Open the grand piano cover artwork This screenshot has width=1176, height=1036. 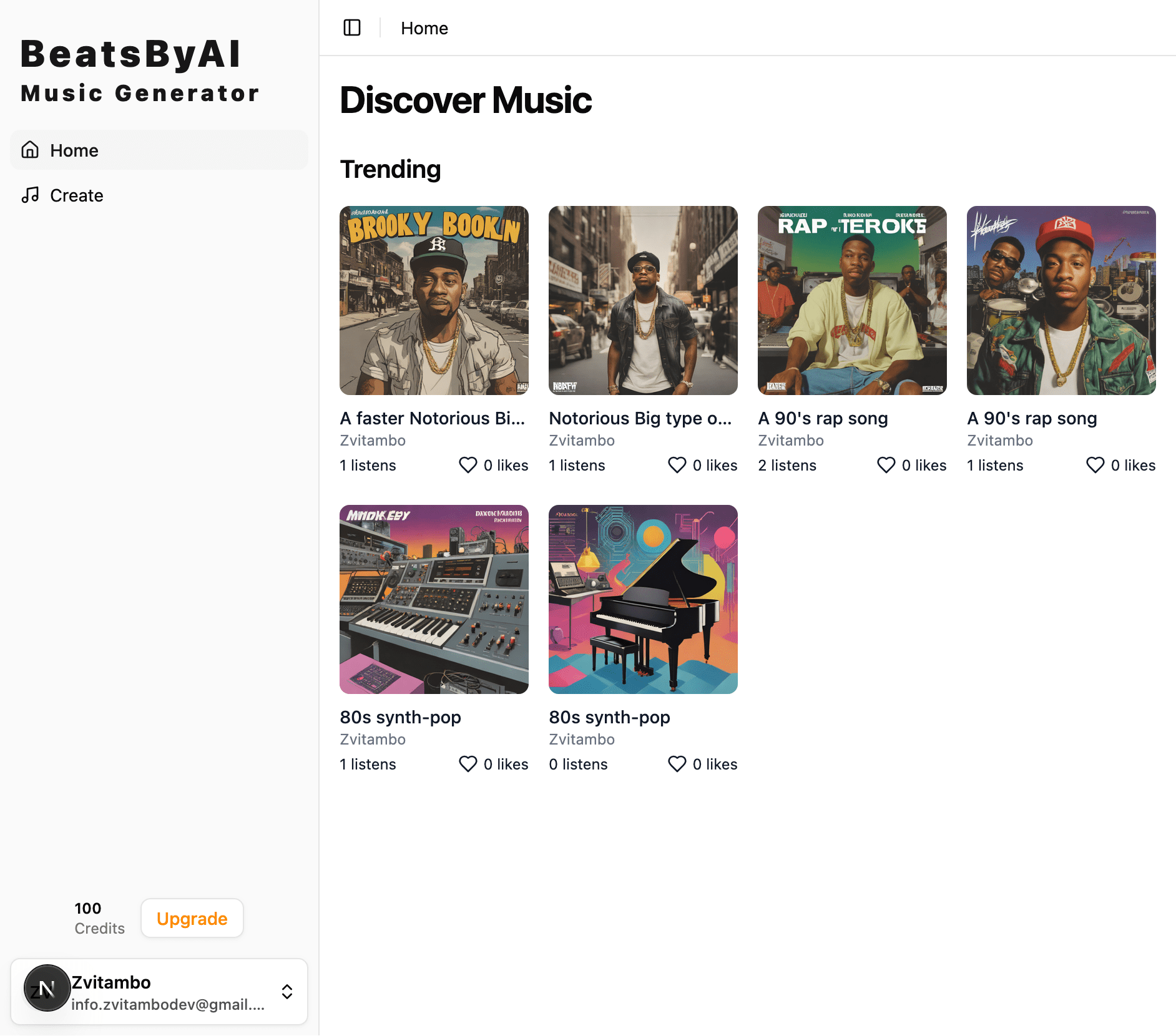(643, 599)
